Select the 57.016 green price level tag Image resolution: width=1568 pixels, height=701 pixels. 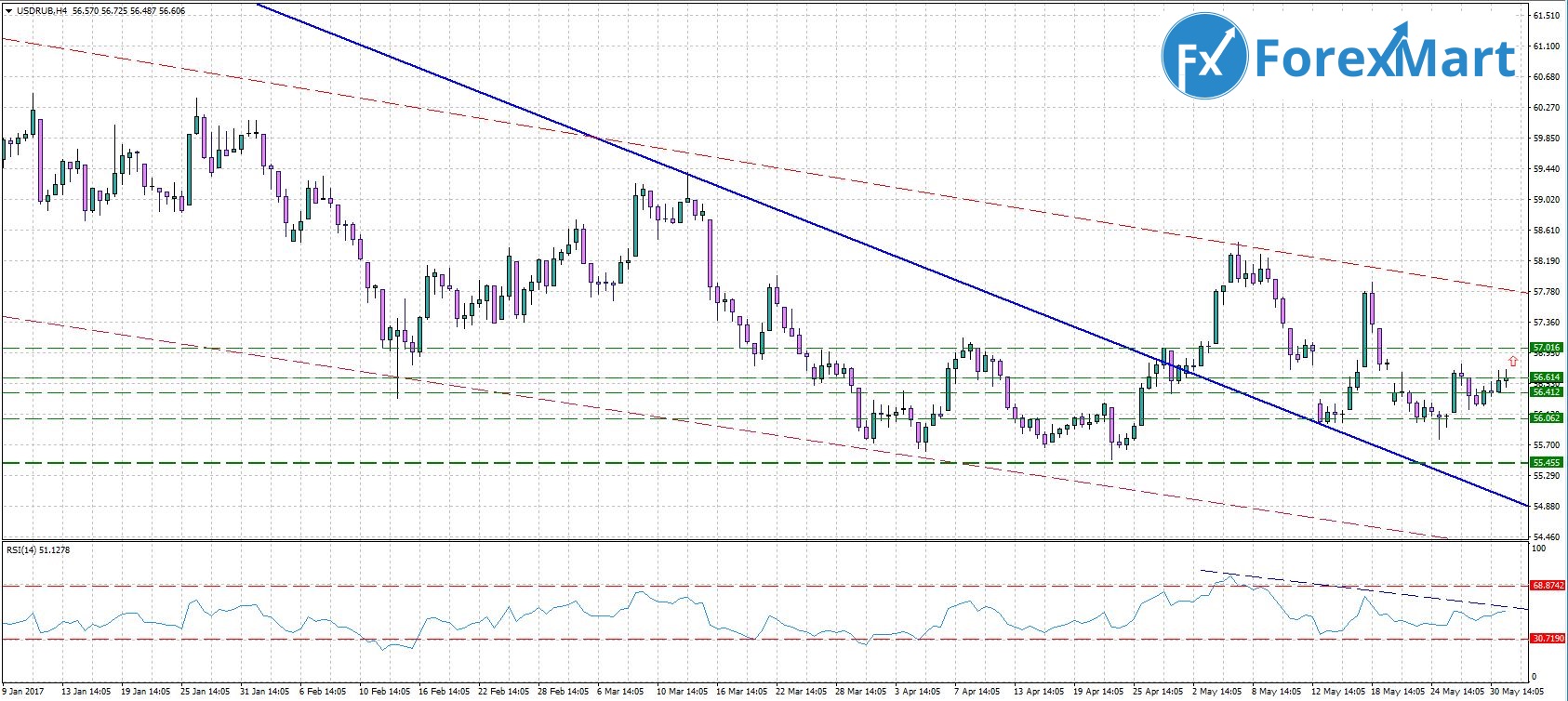pos(1548,348)
